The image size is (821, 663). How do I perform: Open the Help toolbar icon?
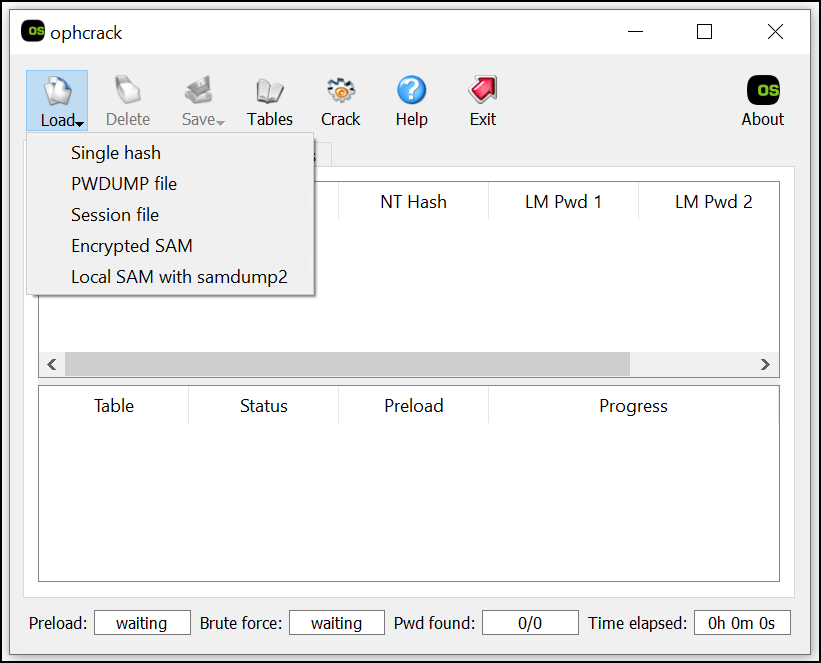[412, 101]
